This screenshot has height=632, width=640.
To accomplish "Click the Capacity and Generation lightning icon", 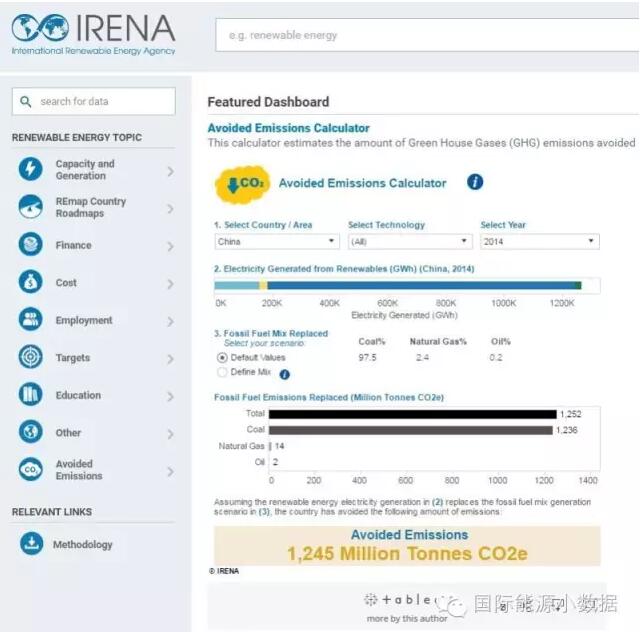I will [31, 170].
